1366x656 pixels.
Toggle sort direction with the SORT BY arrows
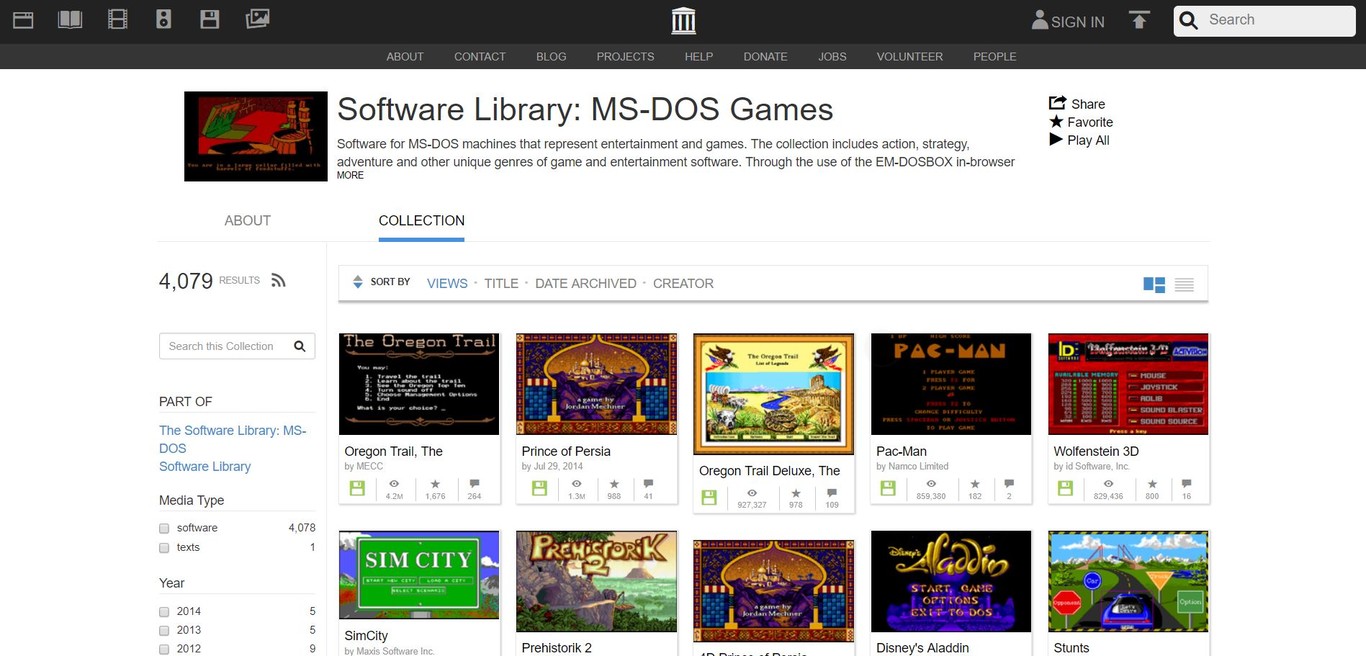coord(357,282)
